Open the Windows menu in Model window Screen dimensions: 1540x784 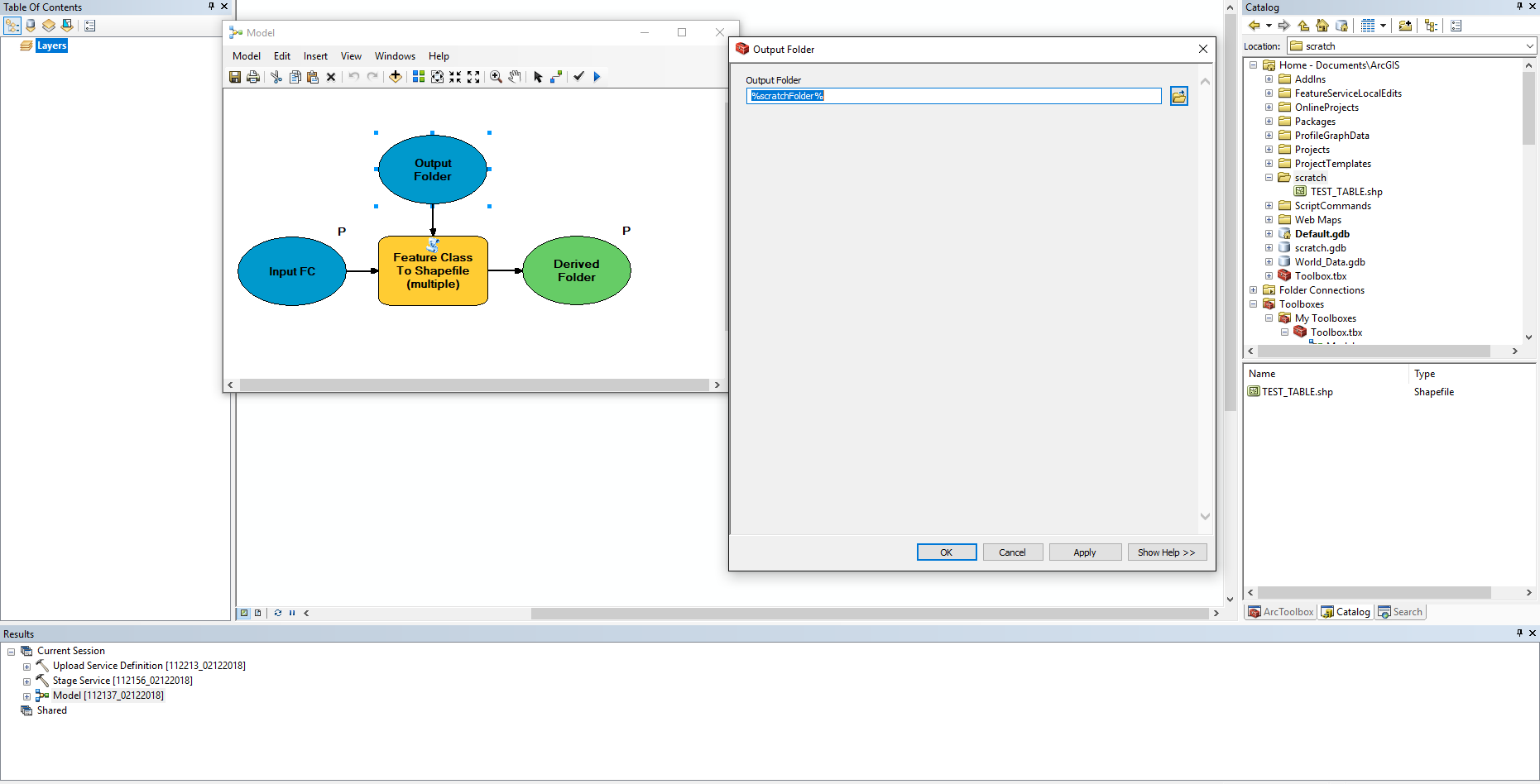tap(395, 56)
